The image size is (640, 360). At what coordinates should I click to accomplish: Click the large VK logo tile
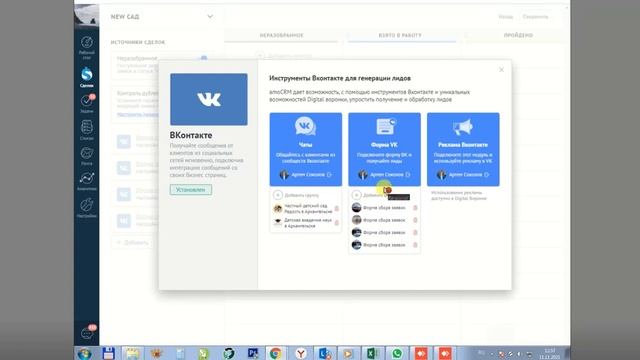tap(209, 99)
